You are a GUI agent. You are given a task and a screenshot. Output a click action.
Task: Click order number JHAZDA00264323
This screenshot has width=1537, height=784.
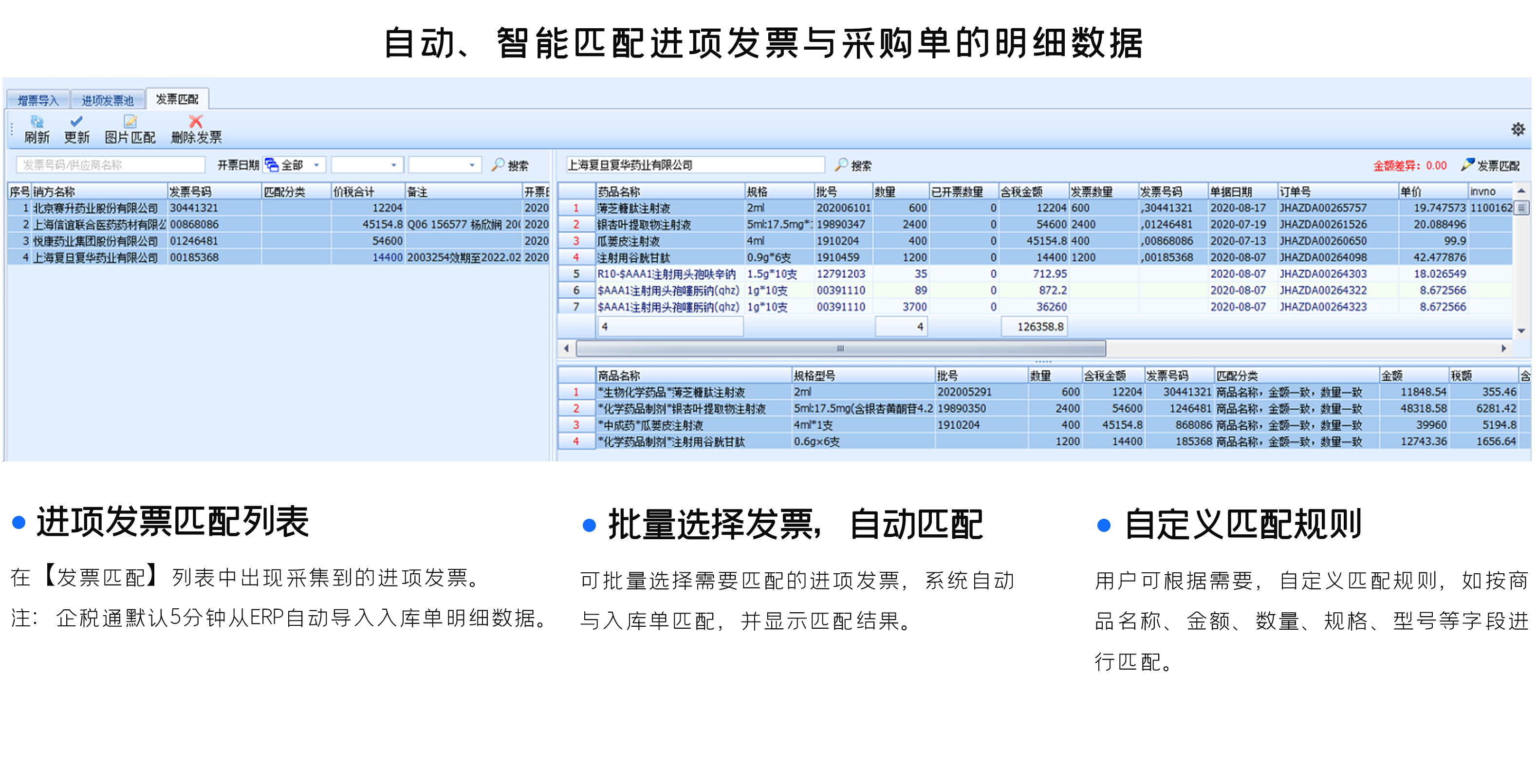coord(1323,307)
